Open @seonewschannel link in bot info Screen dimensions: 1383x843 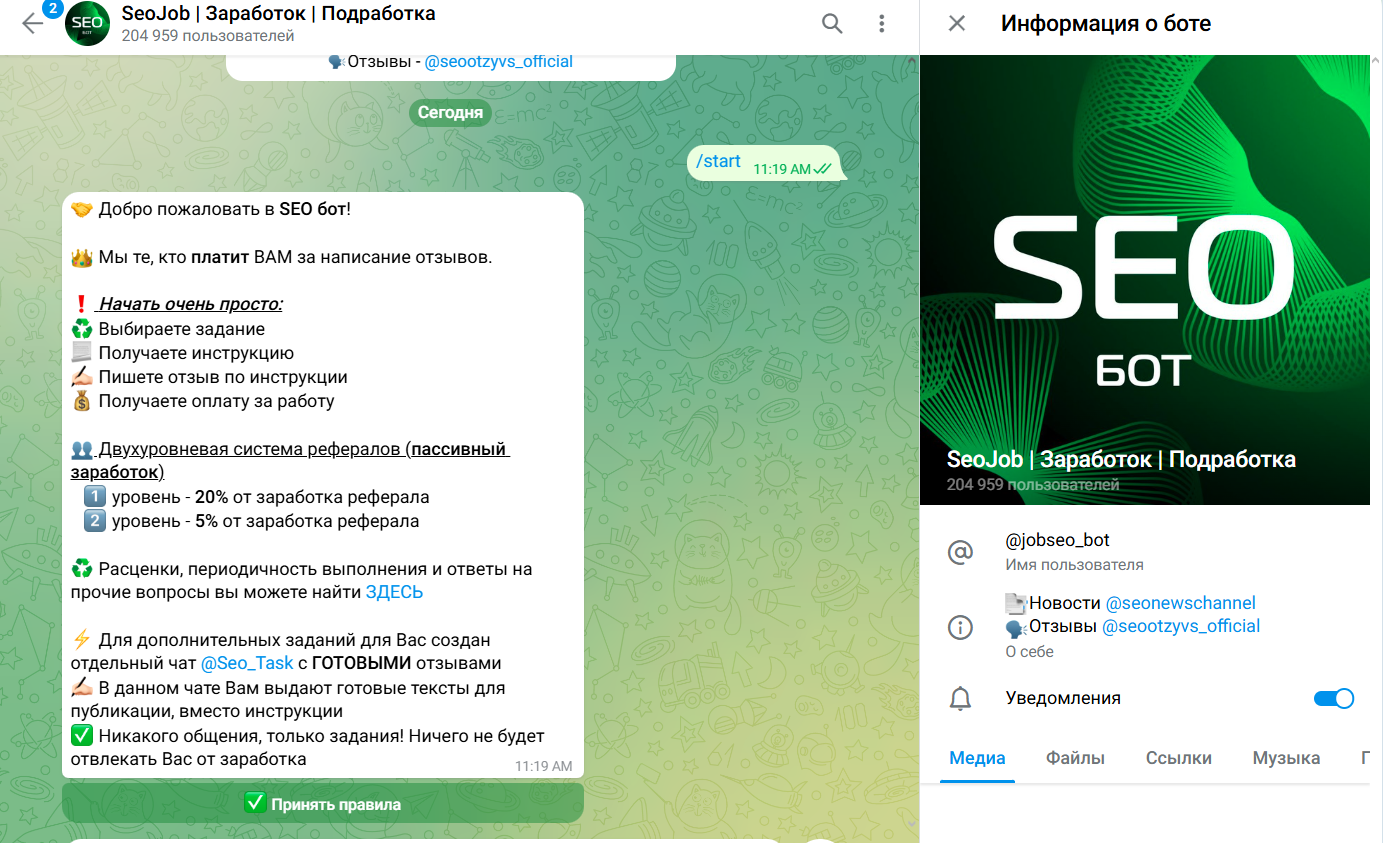tap(1180, 603)
